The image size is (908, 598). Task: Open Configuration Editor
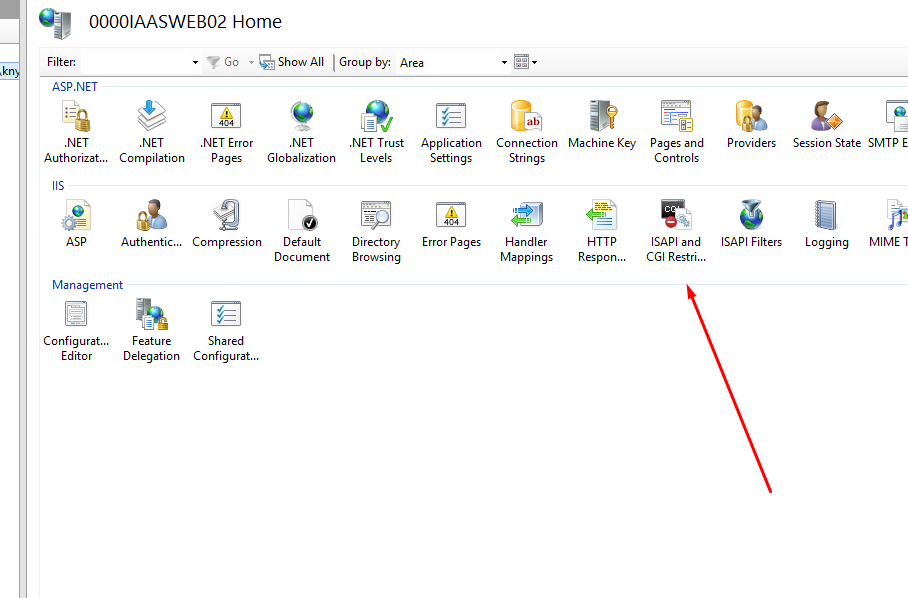click(x=76, y=331)
